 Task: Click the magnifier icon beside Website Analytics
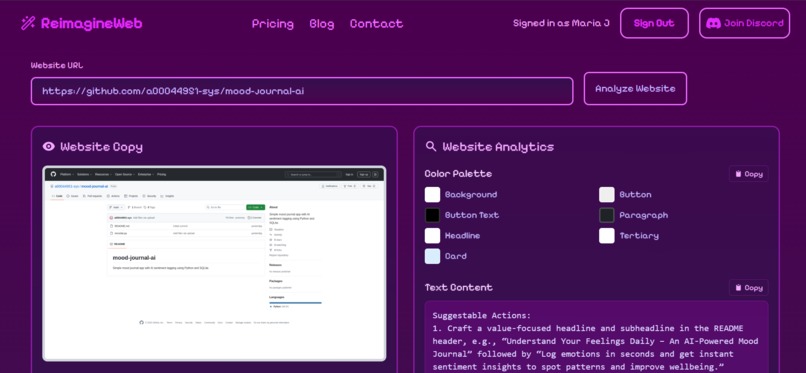point(431,146)
